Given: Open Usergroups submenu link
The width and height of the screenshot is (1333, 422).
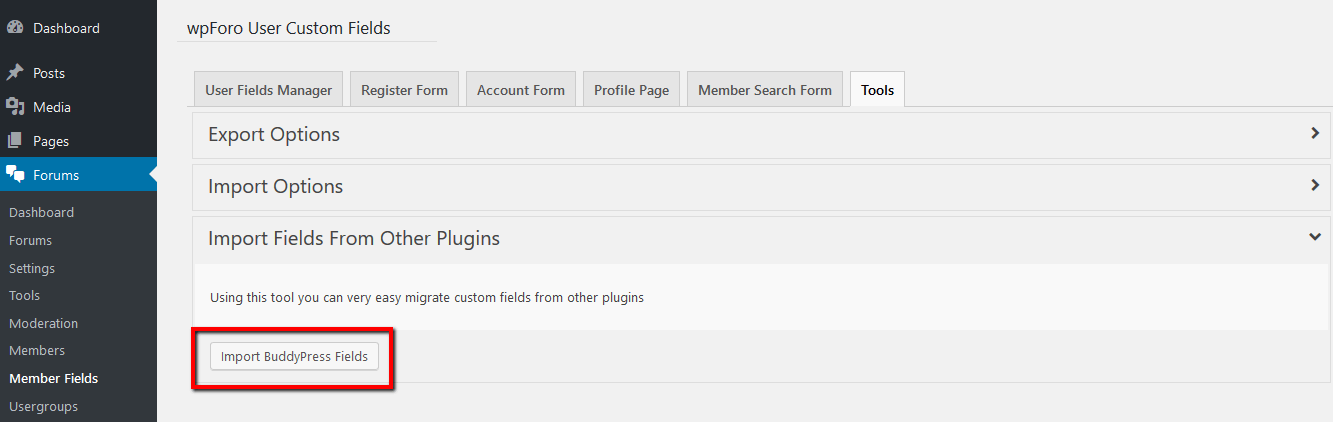Looking at the screenshot, I should (x=43, y=406).
